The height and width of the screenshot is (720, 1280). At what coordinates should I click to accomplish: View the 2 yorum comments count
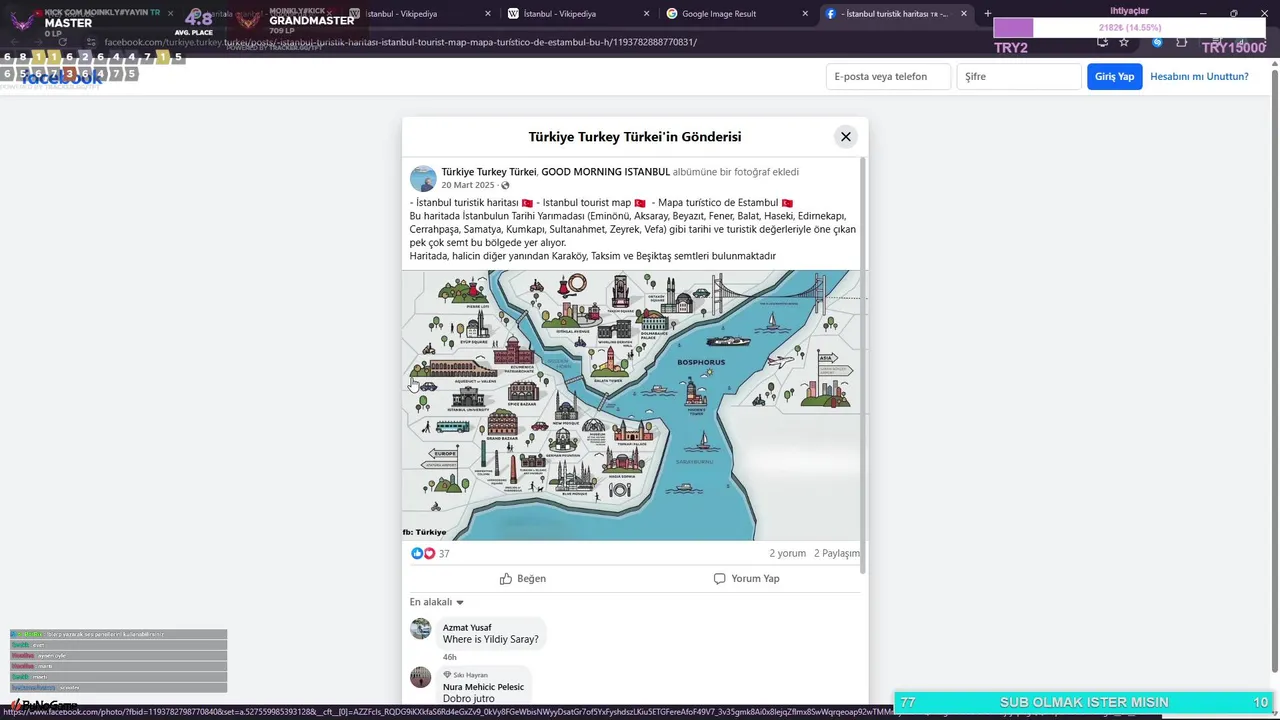tap(787, 553)
